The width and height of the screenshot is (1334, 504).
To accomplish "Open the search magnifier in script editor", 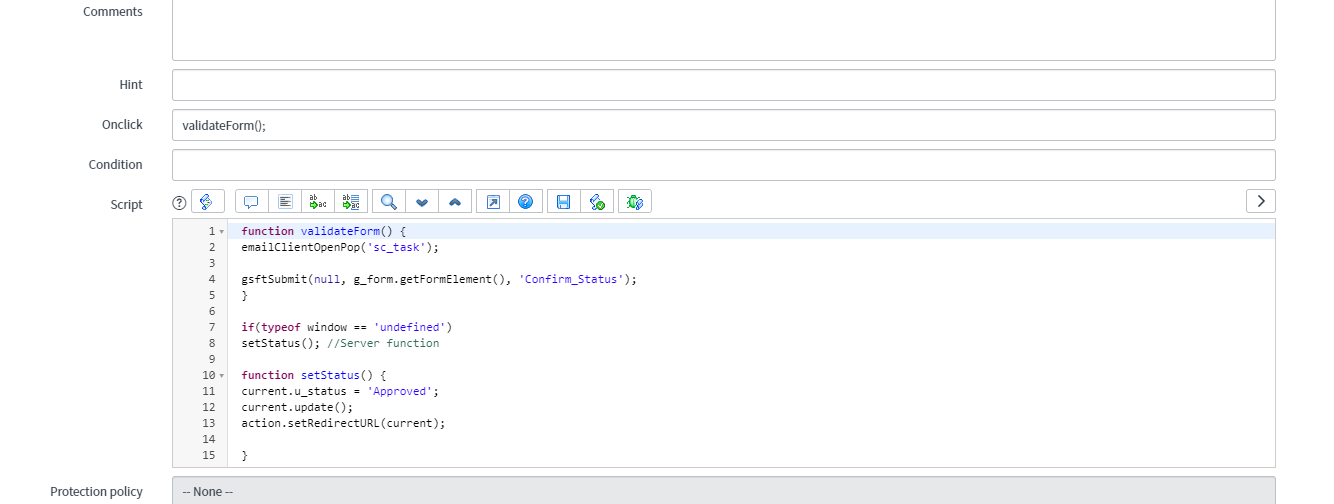I will [388, 202].
